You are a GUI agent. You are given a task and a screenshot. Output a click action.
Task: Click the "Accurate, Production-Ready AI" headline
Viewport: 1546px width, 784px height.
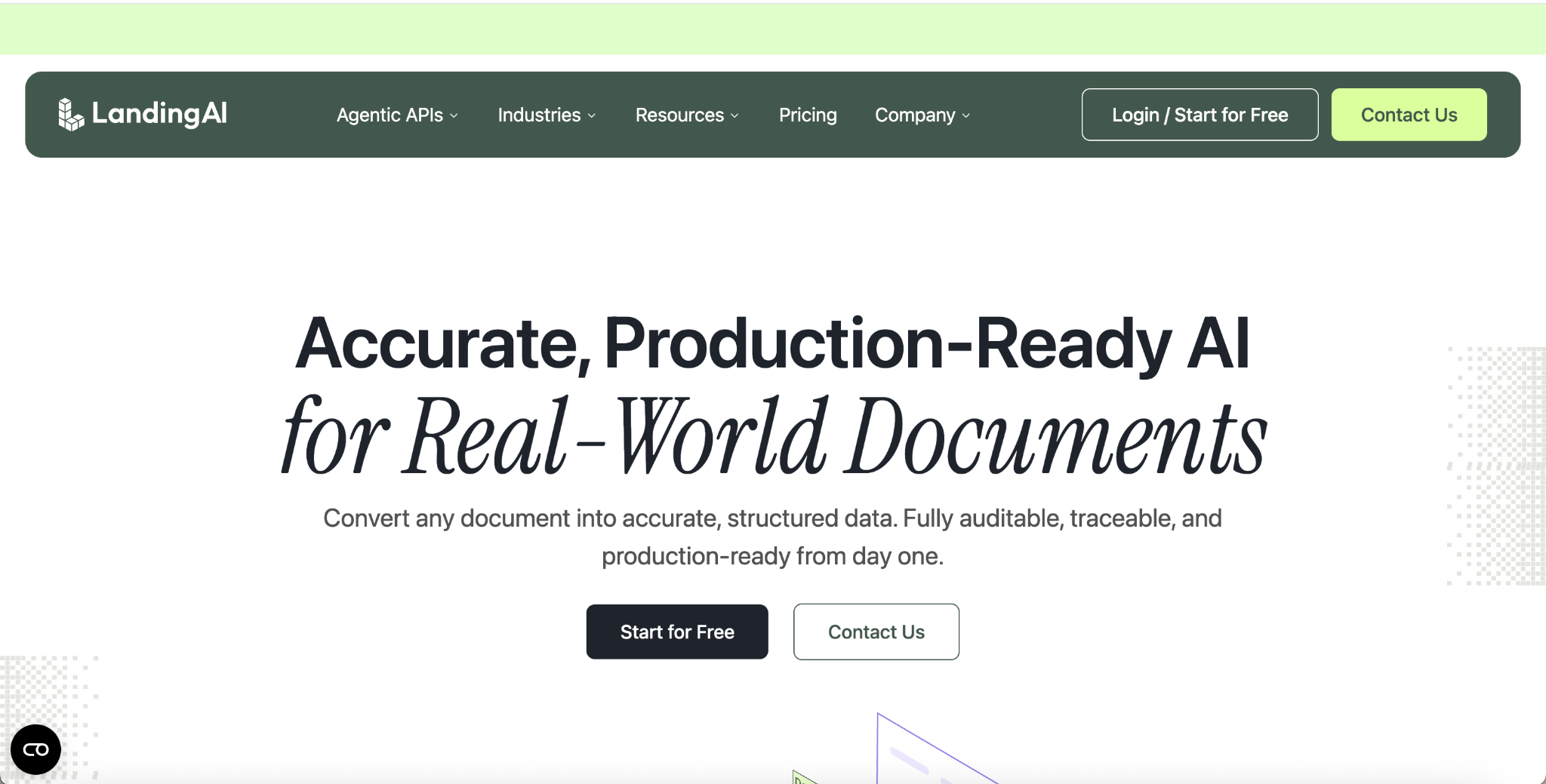772,343
